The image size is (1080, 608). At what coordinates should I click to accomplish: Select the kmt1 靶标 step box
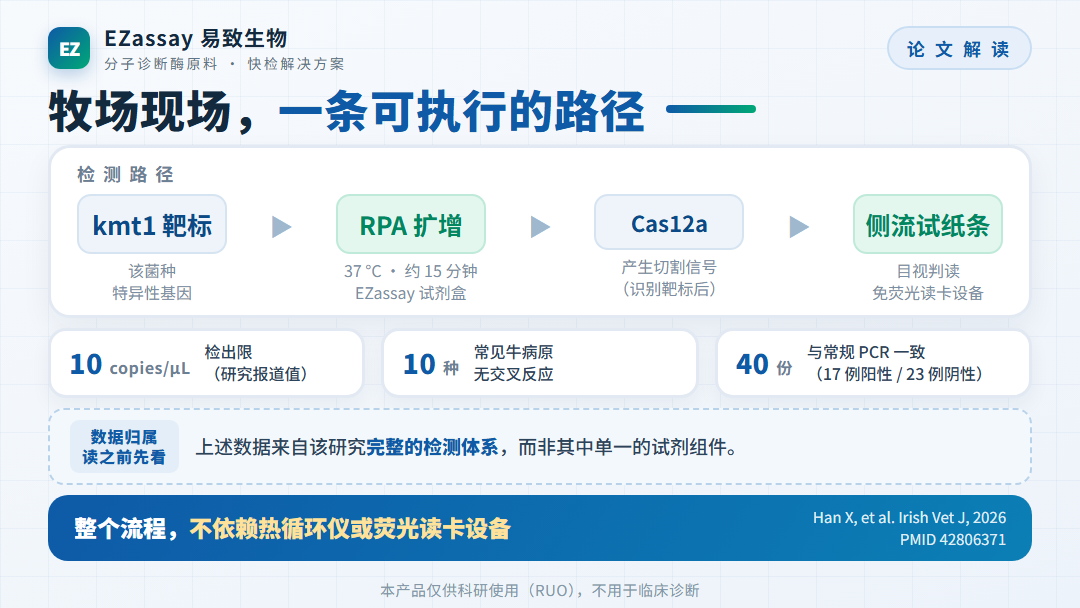click(x=152, y=224)
